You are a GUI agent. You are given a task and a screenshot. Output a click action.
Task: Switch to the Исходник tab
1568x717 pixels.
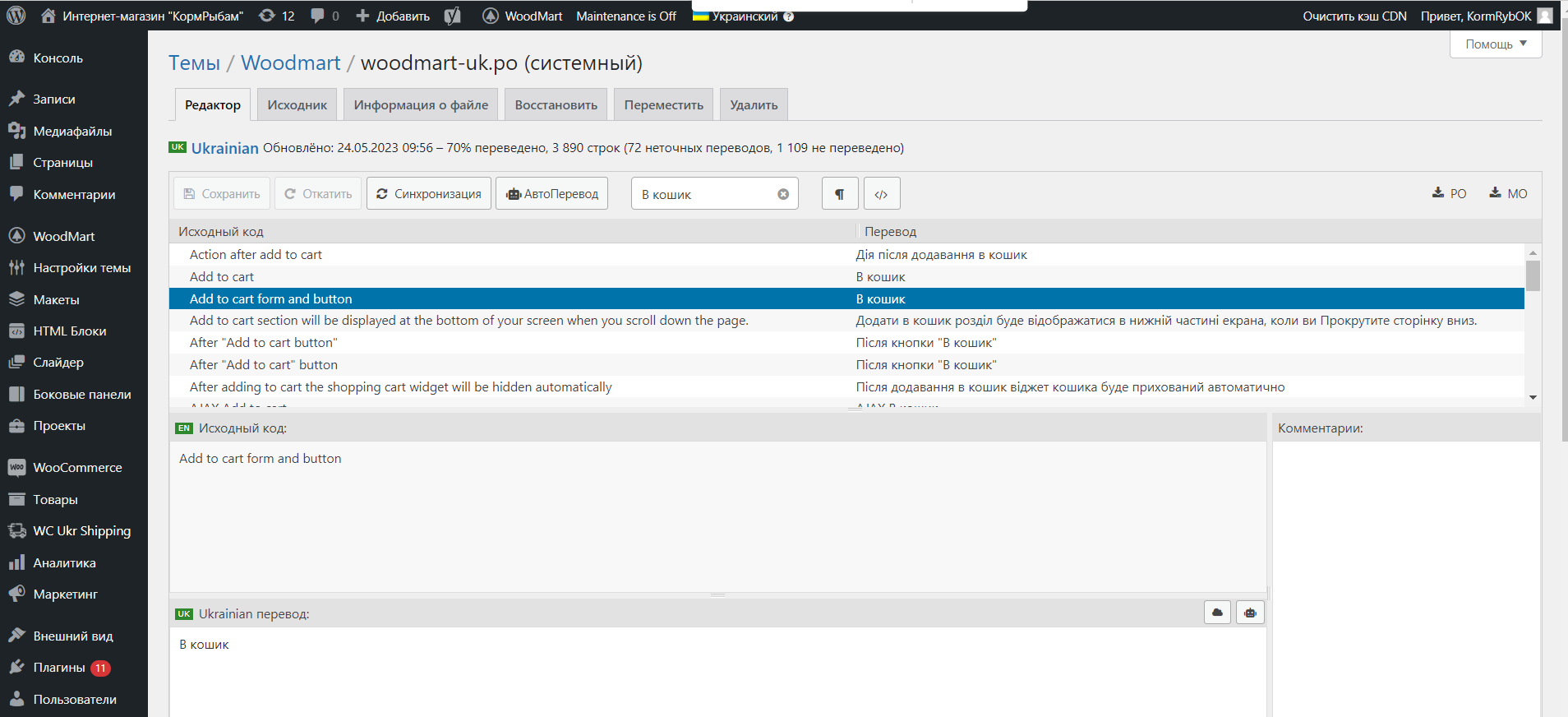click(297, 104)
